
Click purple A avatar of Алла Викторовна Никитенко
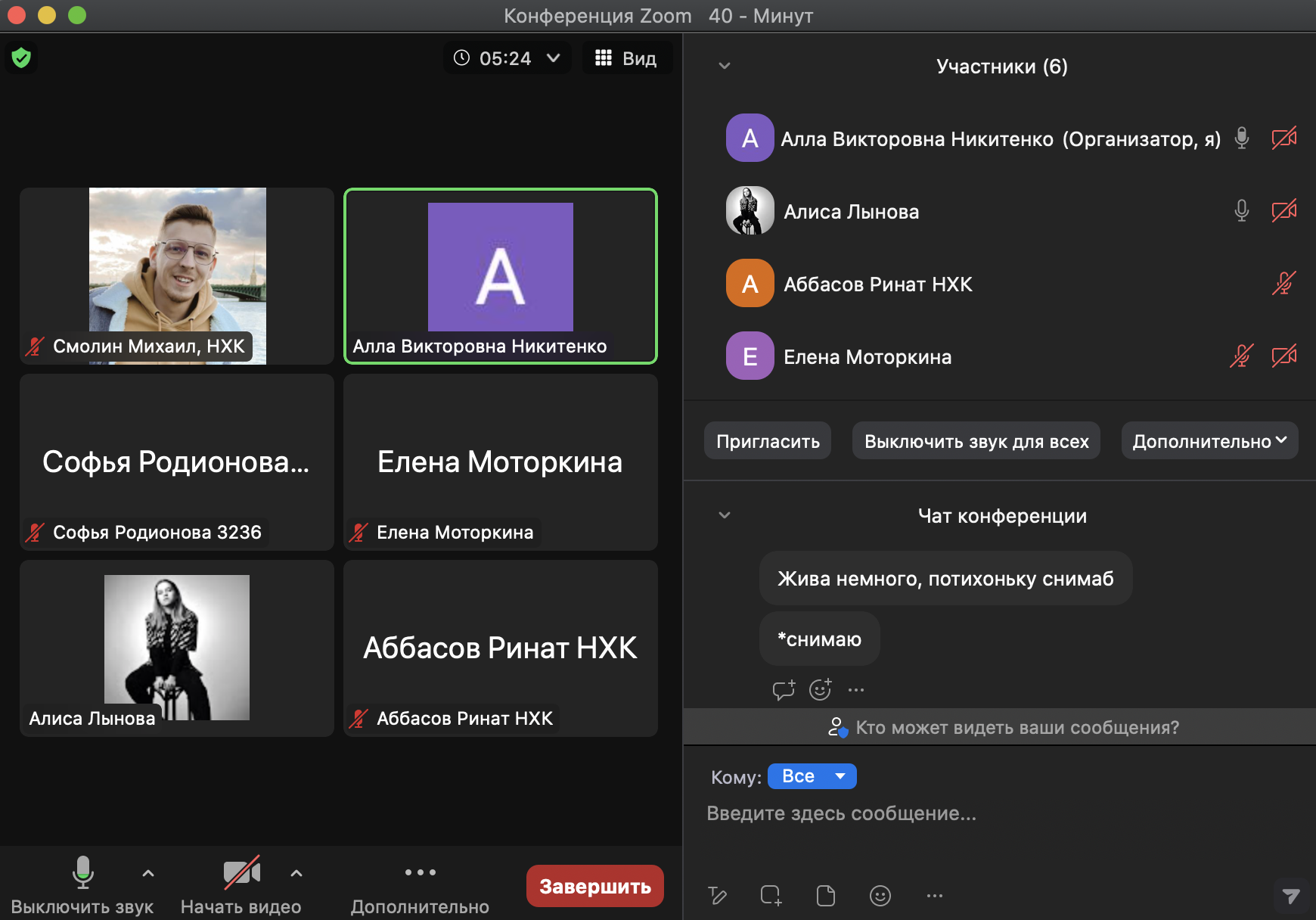750,138
